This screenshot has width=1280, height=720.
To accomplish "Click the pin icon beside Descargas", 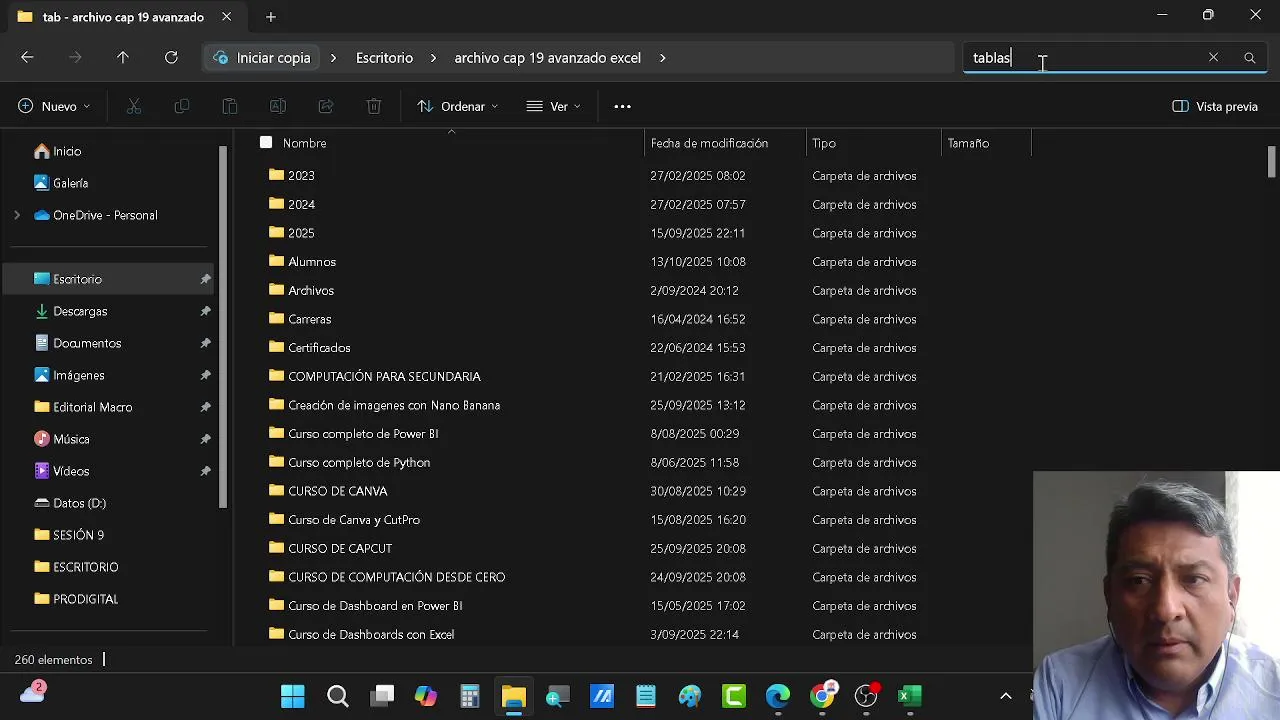I will (205, 311).
